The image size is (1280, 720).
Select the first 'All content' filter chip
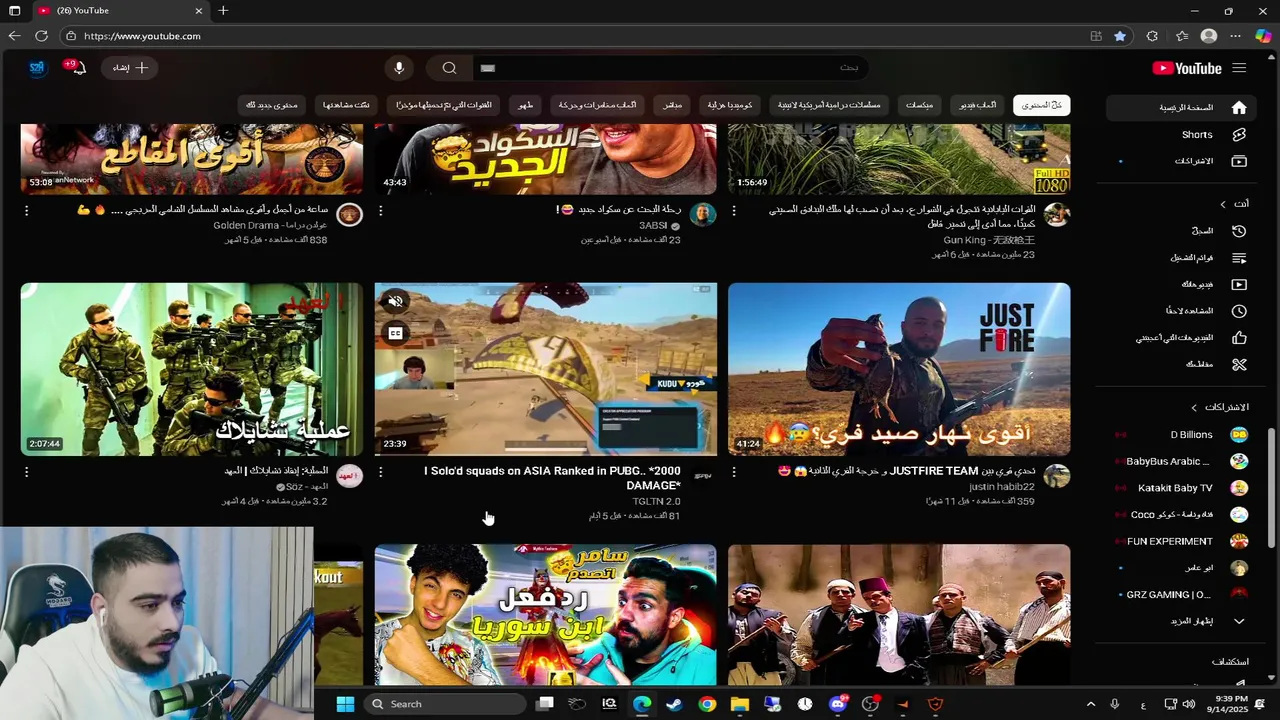(1041, 105)
